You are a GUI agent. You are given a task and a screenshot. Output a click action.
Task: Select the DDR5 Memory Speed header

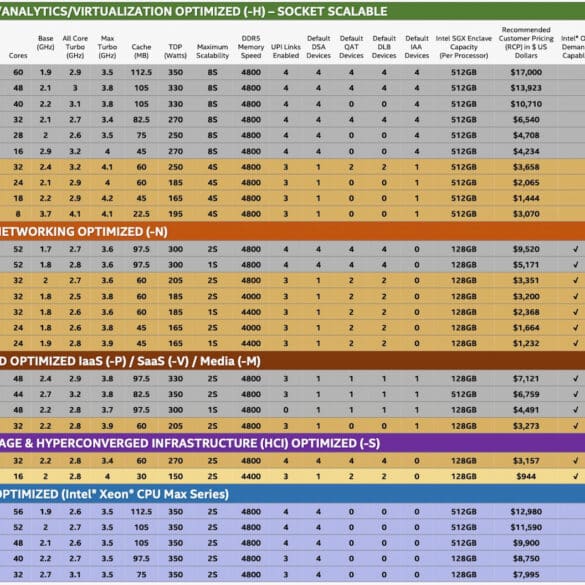tap(251, 47)
